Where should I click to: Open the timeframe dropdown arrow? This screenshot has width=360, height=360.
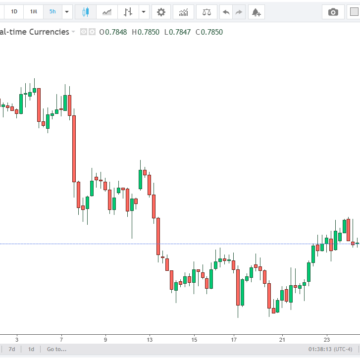pos(67,12)
